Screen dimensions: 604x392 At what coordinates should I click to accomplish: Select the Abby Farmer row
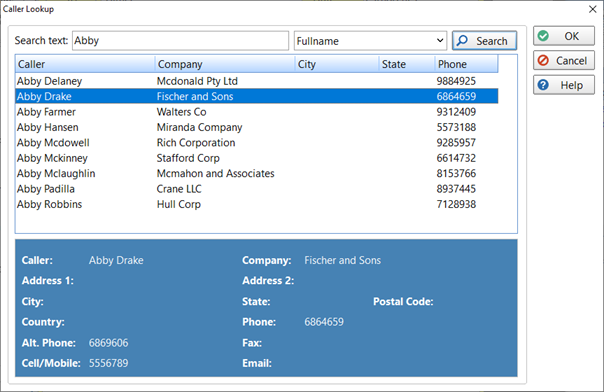(x=257, y=112)
